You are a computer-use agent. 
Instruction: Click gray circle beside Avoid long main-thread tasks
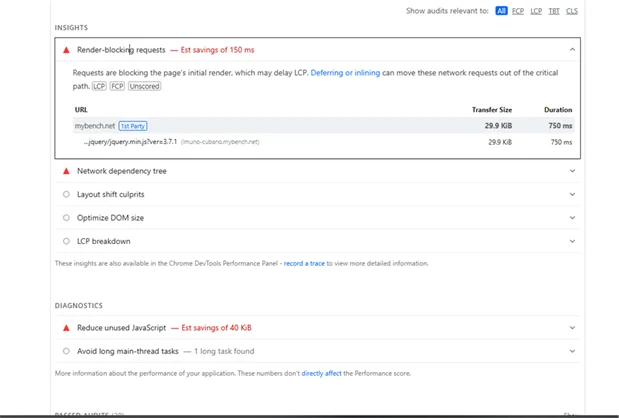pyautogui.click(x=66, y=351)
